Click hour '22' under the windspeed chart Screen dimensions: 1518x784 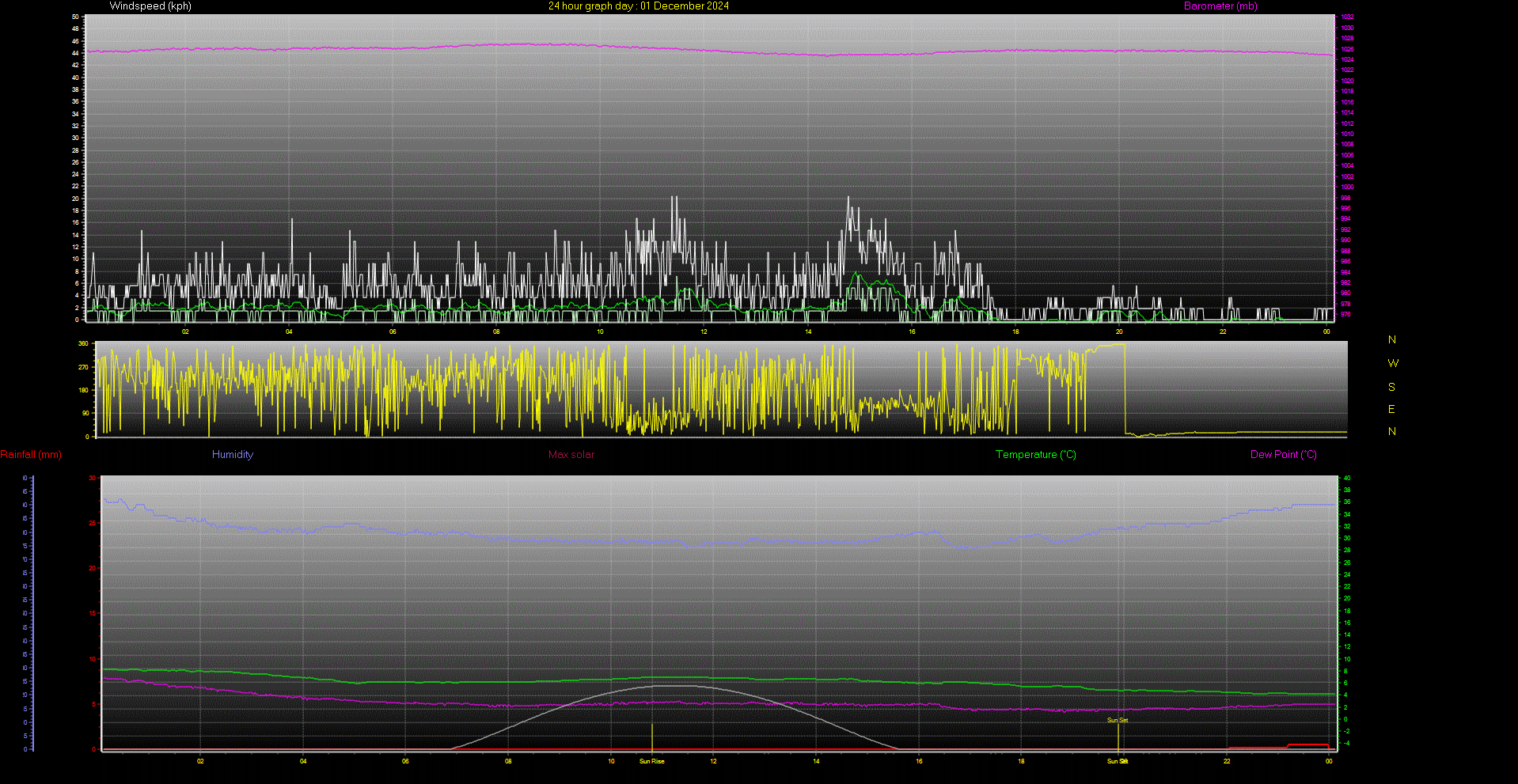pos(1223,331)
